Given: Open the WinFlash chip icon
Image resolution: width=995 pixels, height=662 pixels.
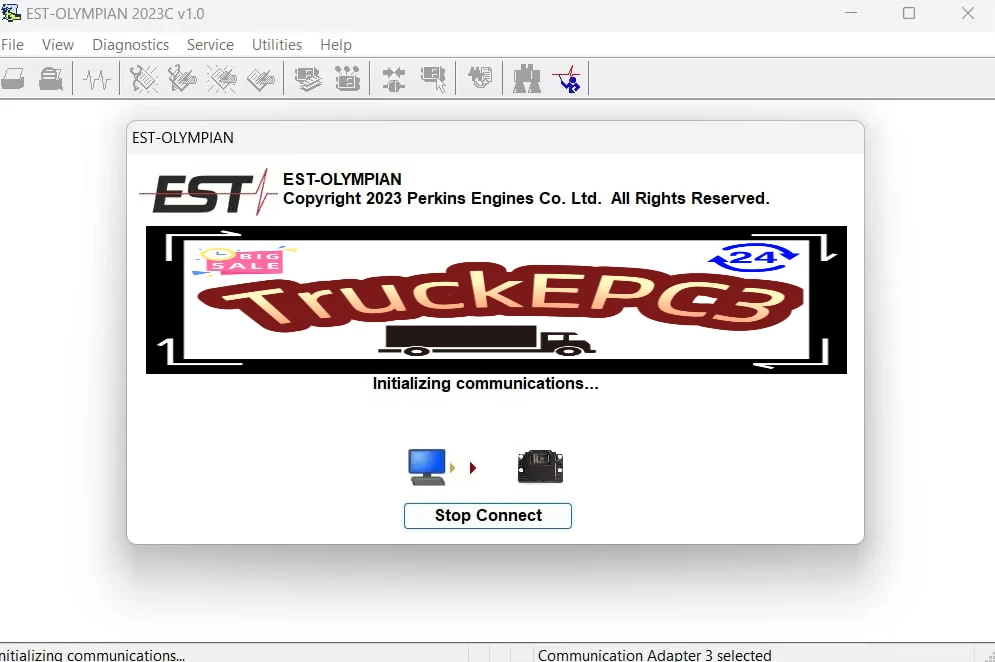Looking at the screenshot, I should point(480,78).
